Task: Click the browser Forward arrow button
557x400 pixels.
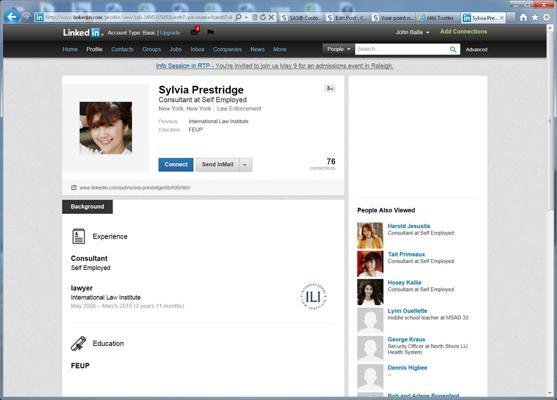Action: pyautogui.click(x=26, y=17)
